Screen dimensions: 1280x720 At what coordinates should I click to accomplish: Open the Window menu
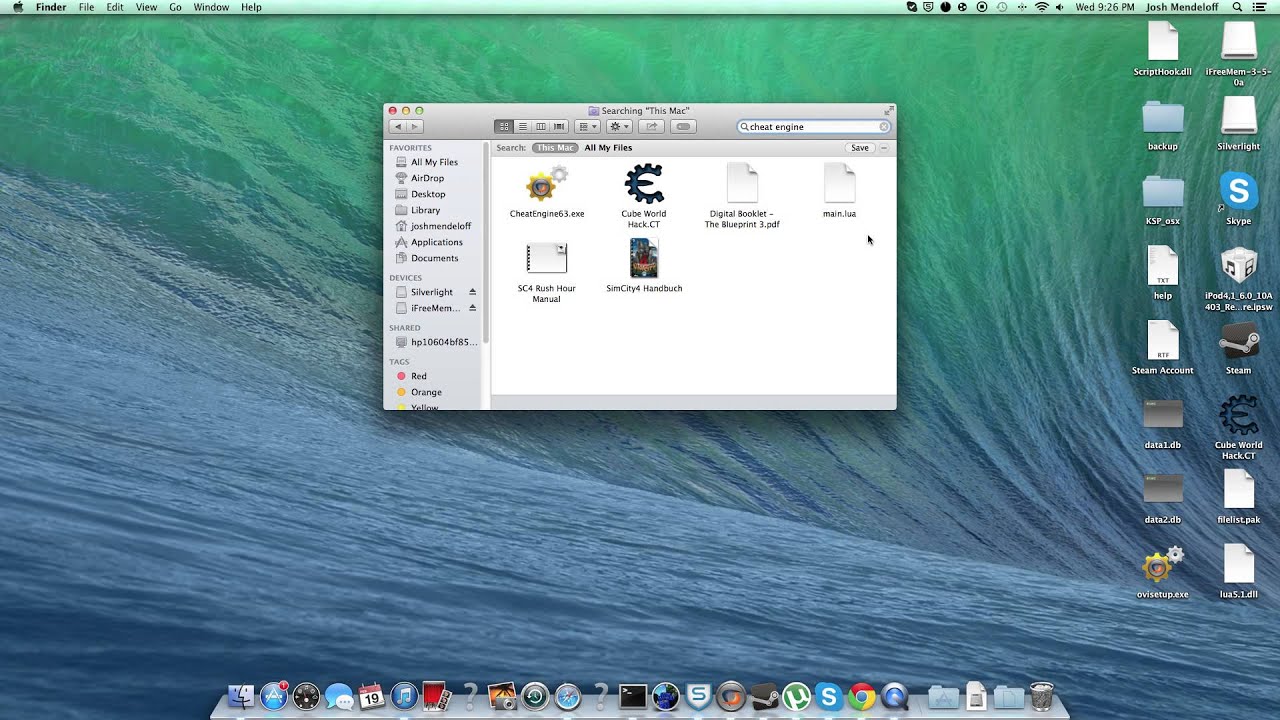point(211,7)
